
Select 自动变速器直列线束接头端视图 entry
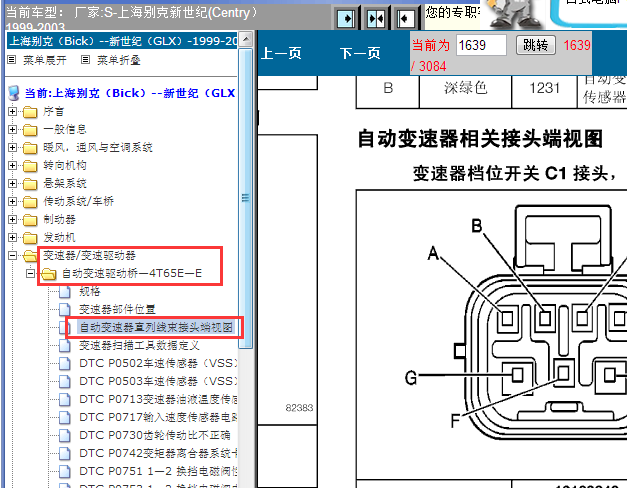click(x=156, y=328)
